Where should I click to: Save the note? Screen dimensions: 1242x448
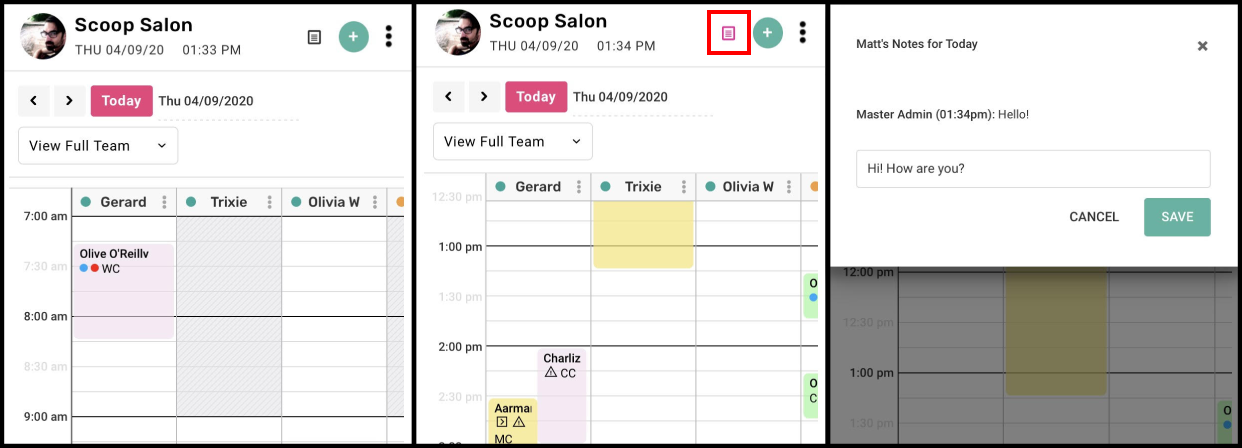1177,217
